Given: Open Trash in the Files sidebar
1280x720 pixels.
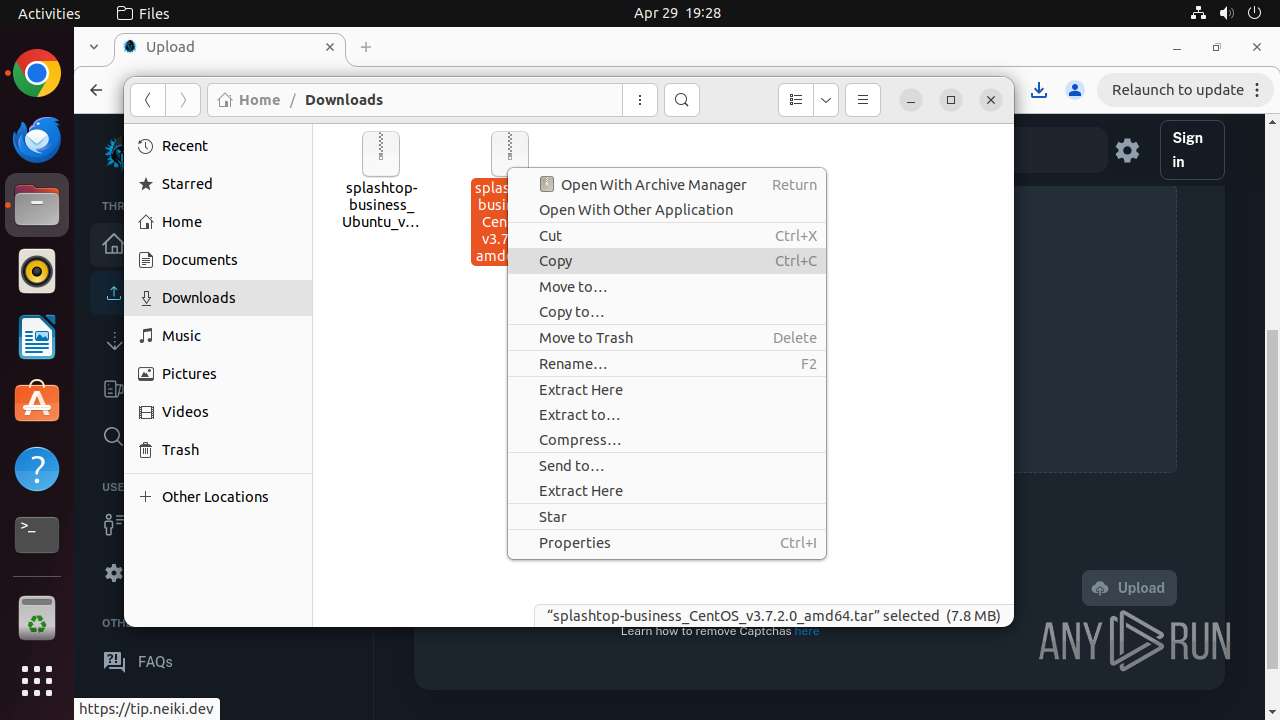Looking at the screenshot, I should [x=218, y=450].
